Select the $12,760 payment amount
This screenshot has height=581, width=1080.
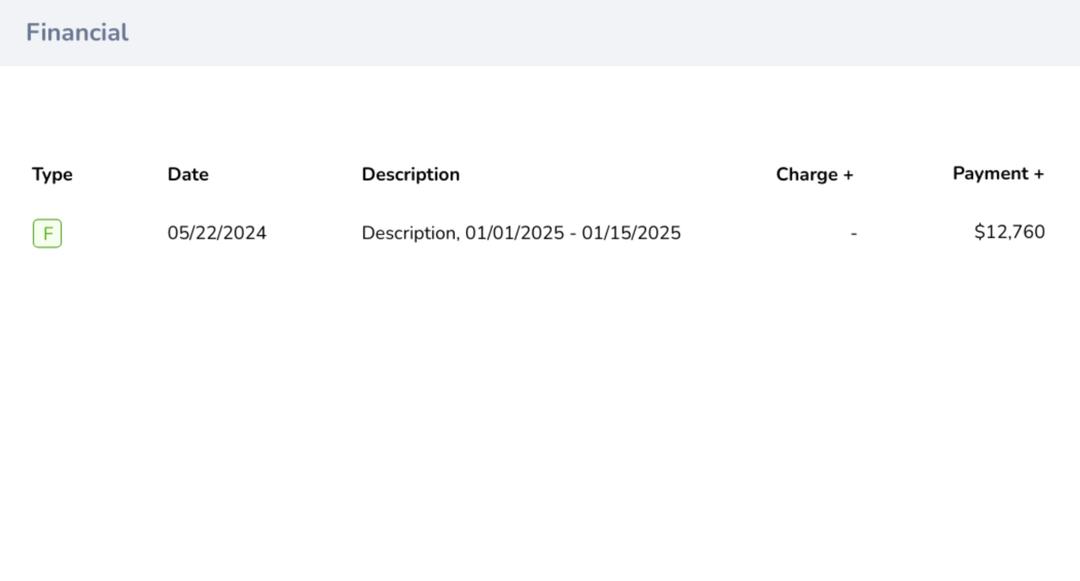1009,232
